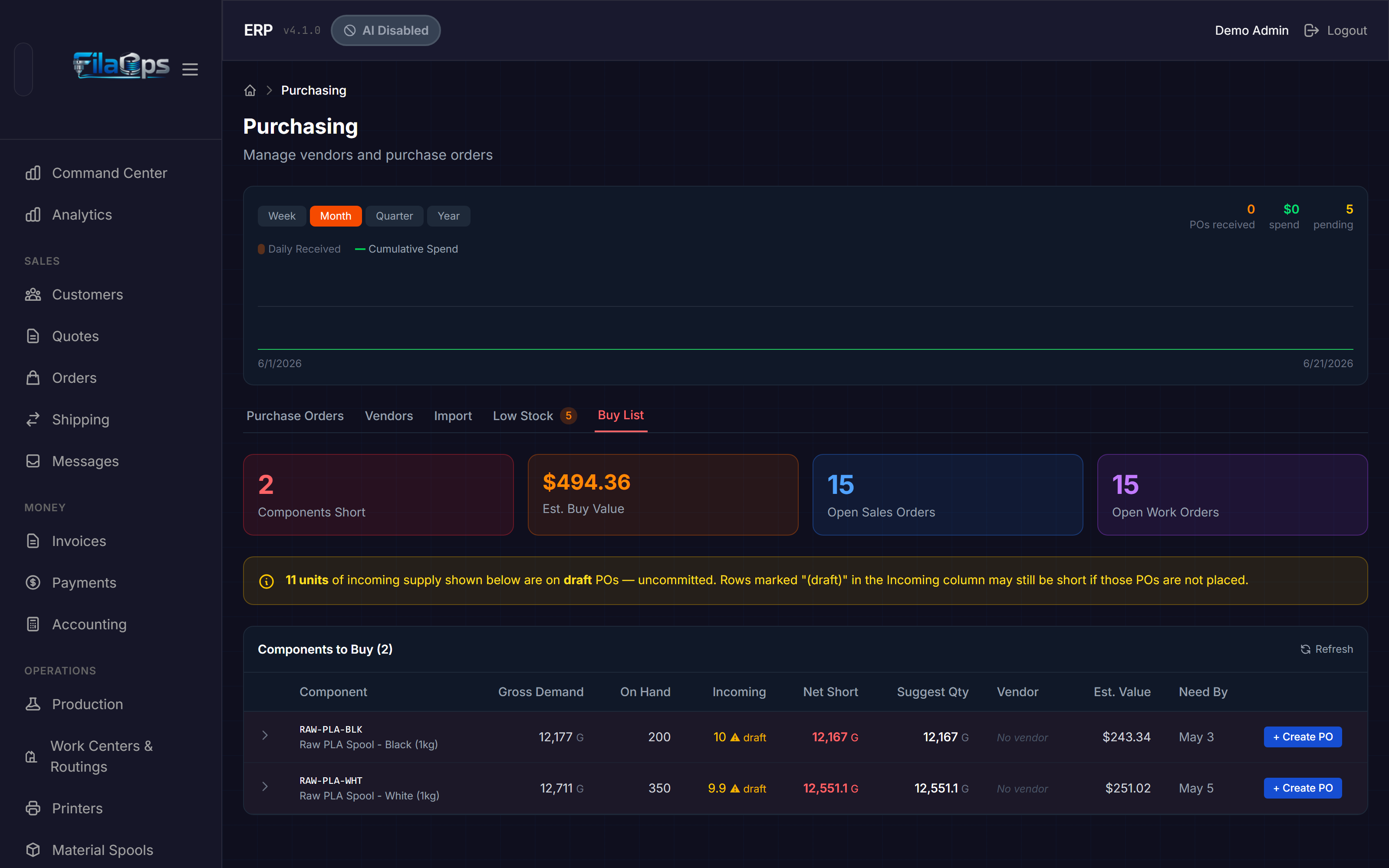Viewport: 1389px width, 868px height.
Task: Click the pending count 5 statistic
Action: coord(1333,217)
